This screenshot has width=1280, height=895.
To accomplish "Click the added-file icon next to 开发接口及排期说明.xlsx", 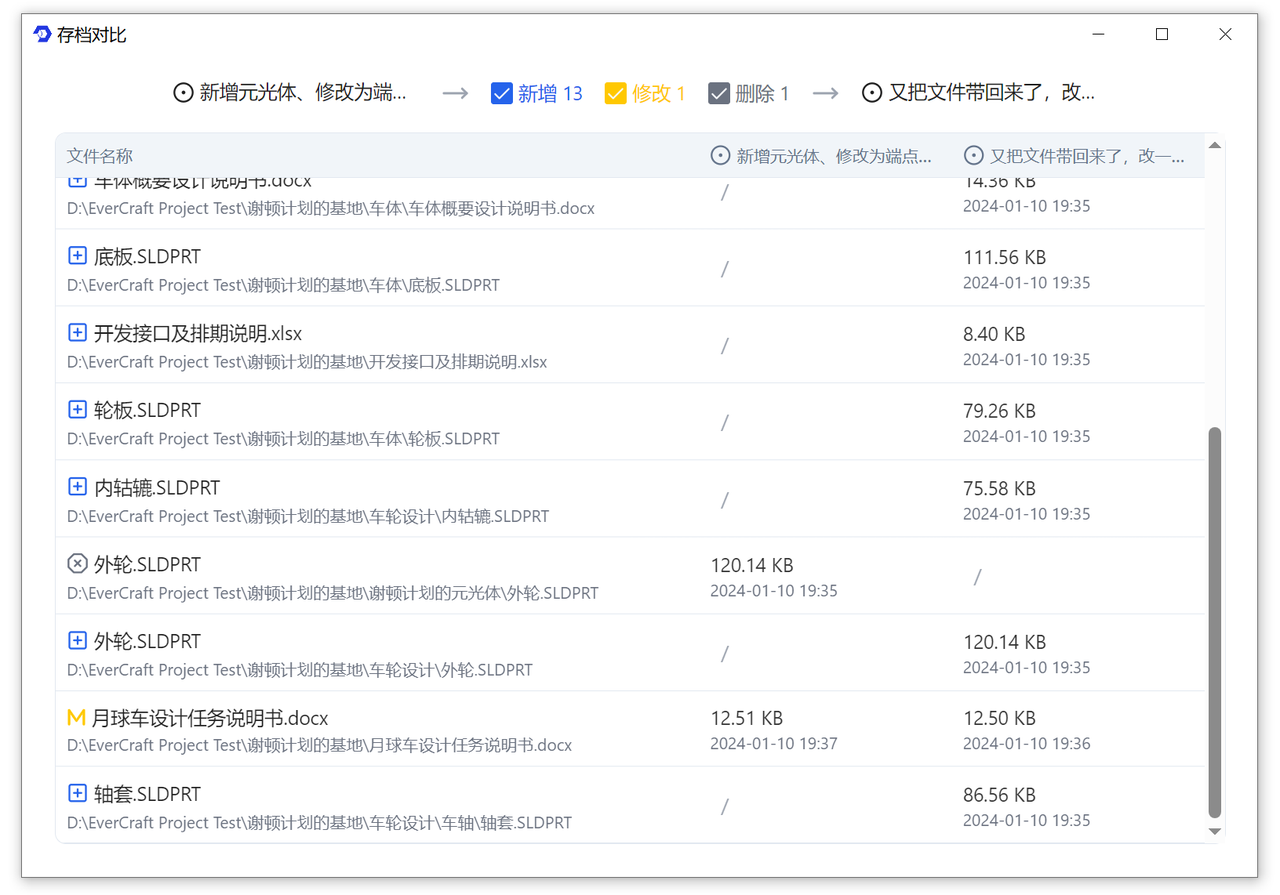I will (78, 332).
